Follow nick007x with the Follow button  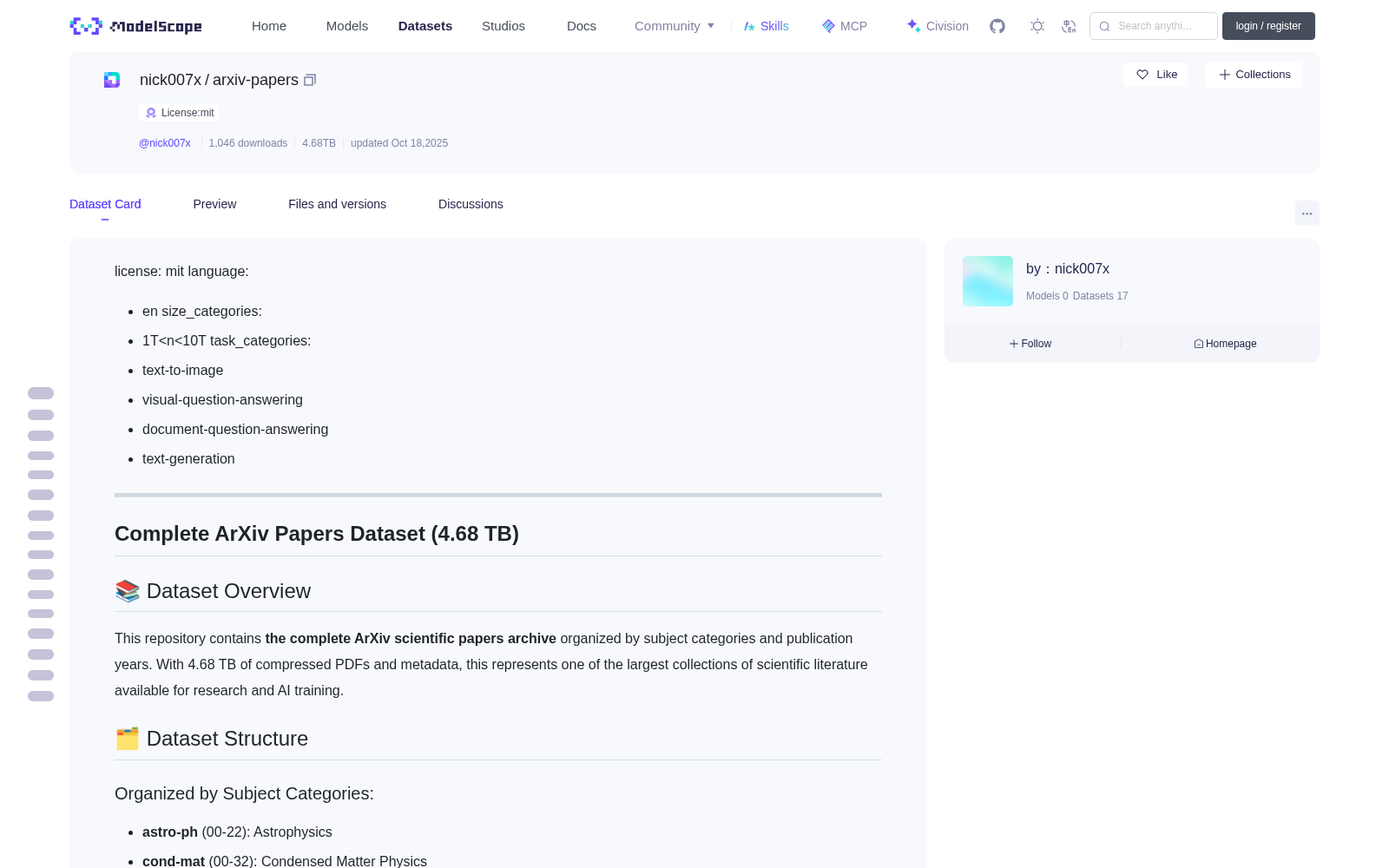point(1030,344)
